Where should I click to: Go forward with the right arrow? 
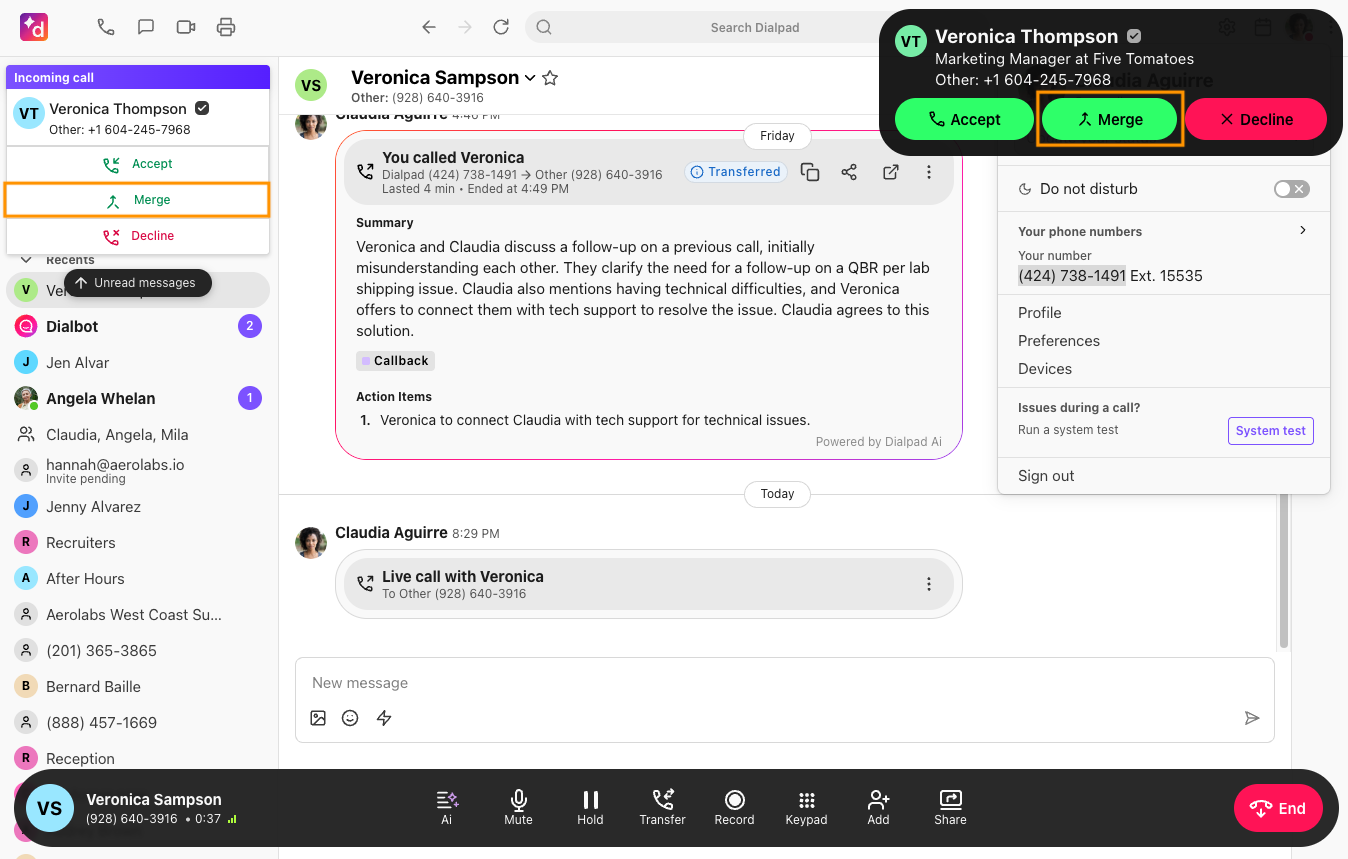tap(465, 27)
